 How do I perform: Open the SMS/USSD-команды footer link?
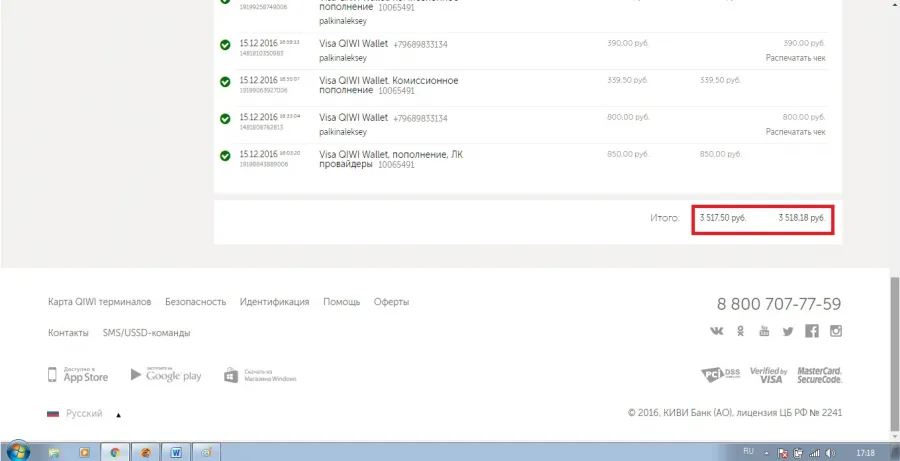[x=146, y=332]
